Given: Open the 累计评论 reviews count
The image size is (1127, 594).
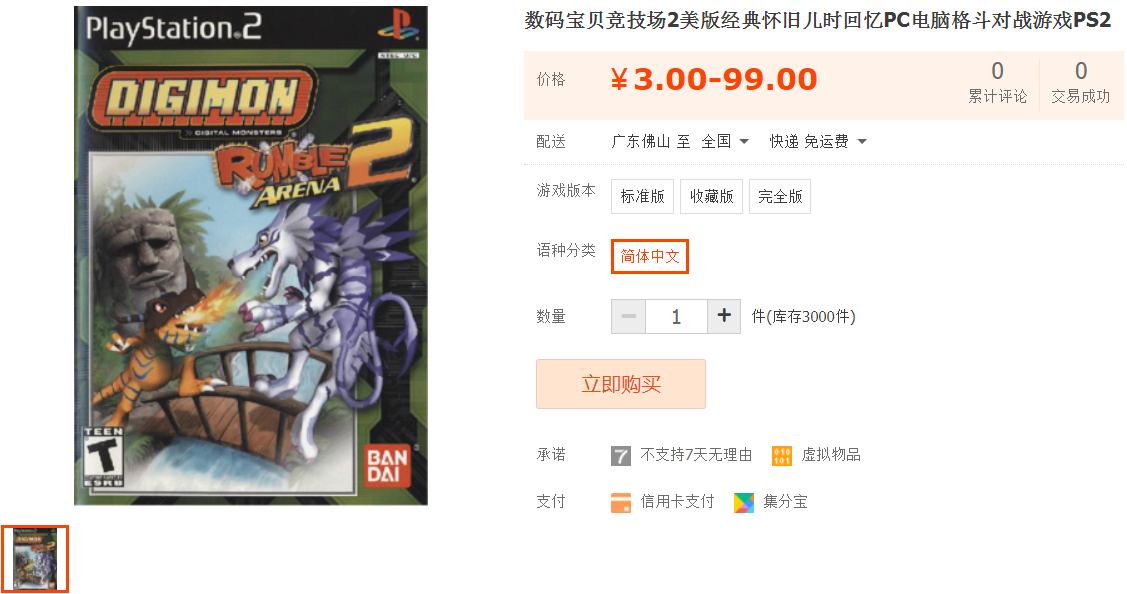Looking at the screenshot, I should coord(997,83).
